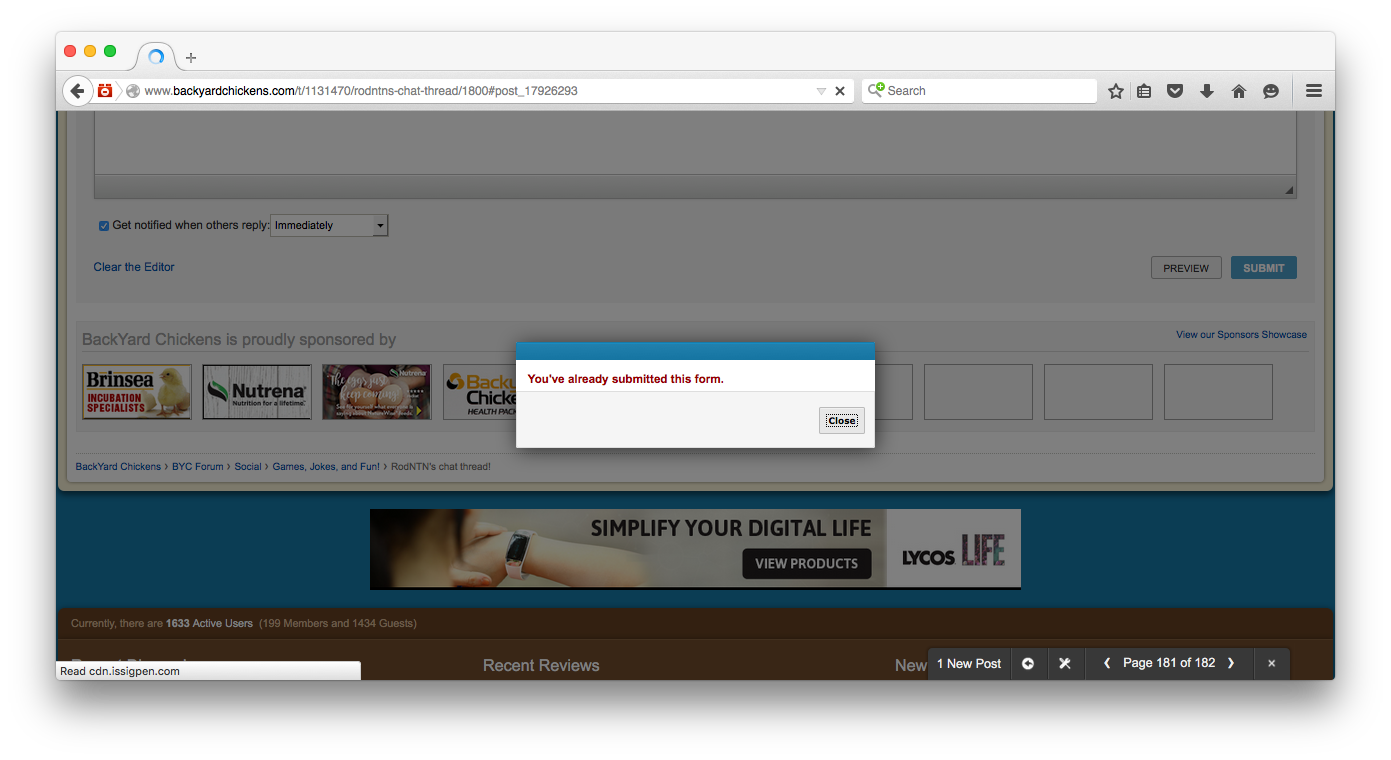Uncheck Get notified when others reply
The width and height of the screenshot is (1391, 760).
[104, 226]
